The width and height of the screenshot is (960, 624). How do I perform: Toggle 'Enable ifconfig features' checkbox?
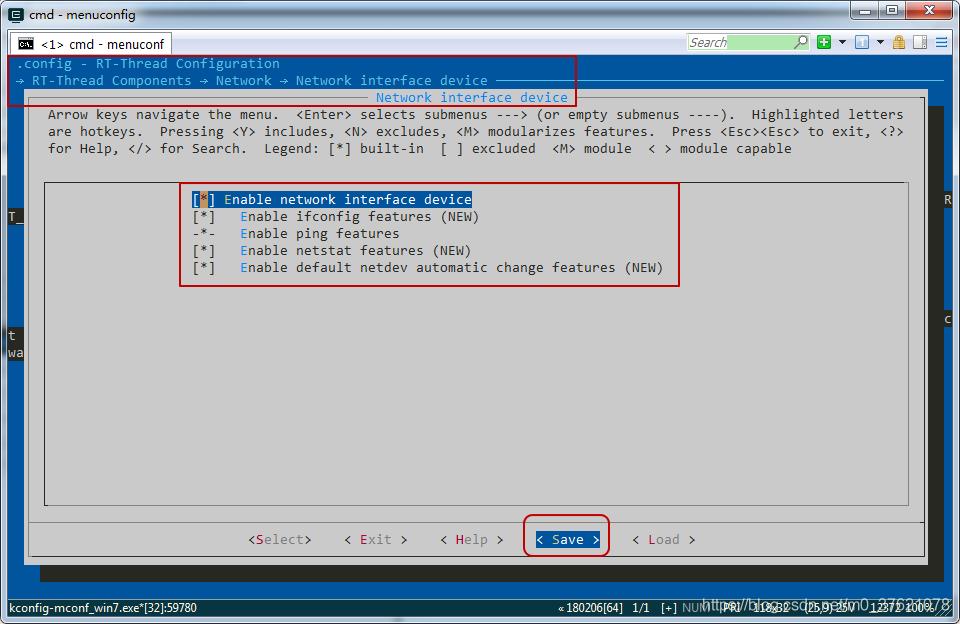click(203, 217)
